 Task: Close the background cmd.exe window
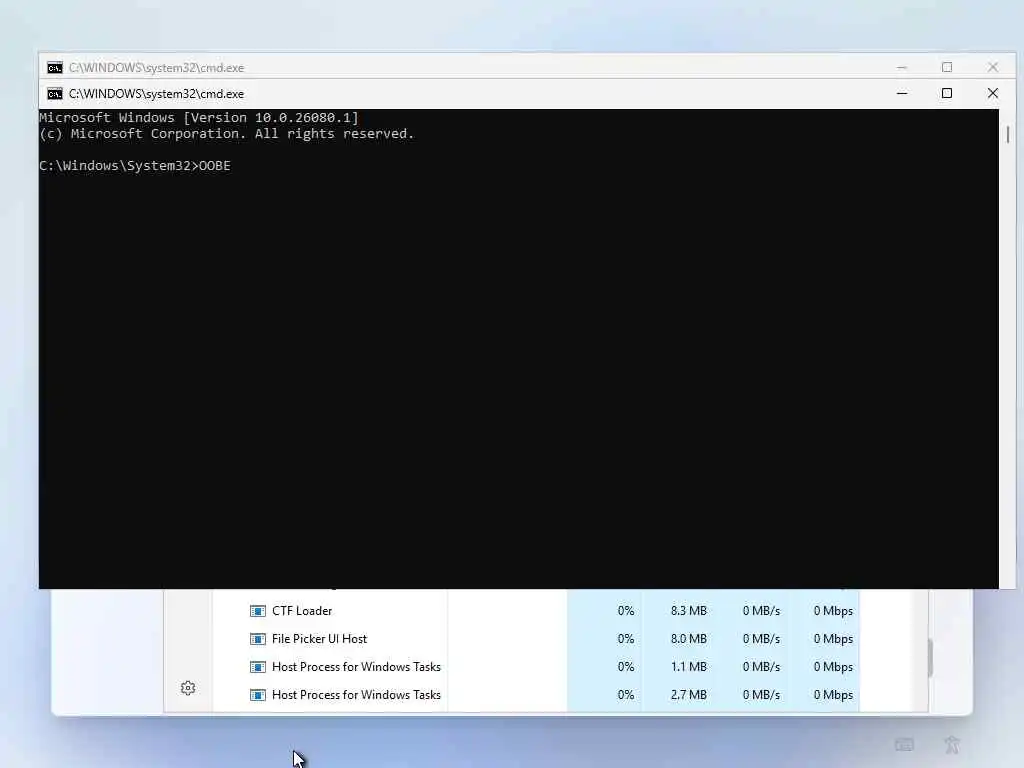993,67
